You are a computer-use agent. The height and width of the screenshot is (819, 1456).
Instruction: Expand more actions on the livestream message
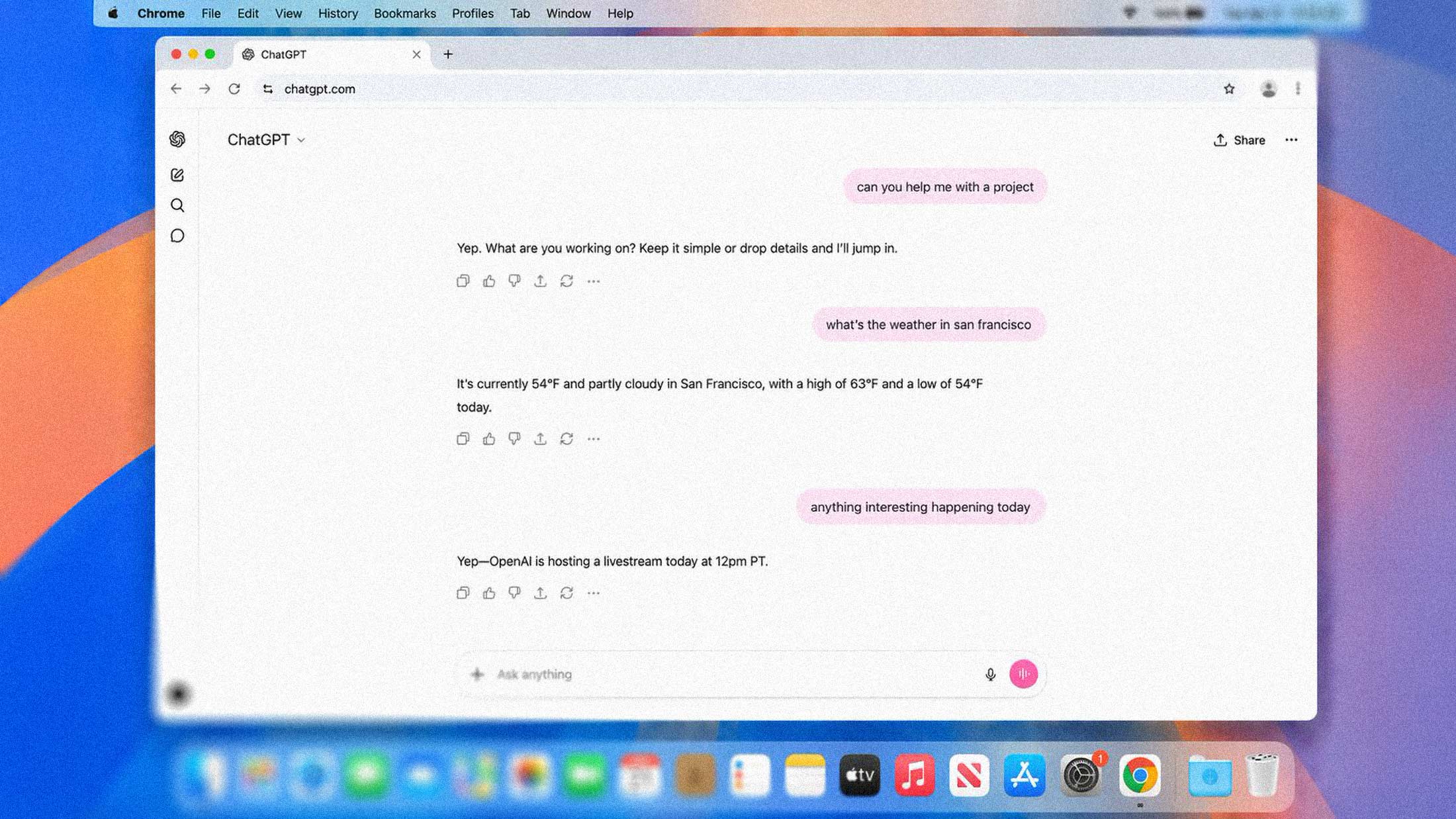594,593
